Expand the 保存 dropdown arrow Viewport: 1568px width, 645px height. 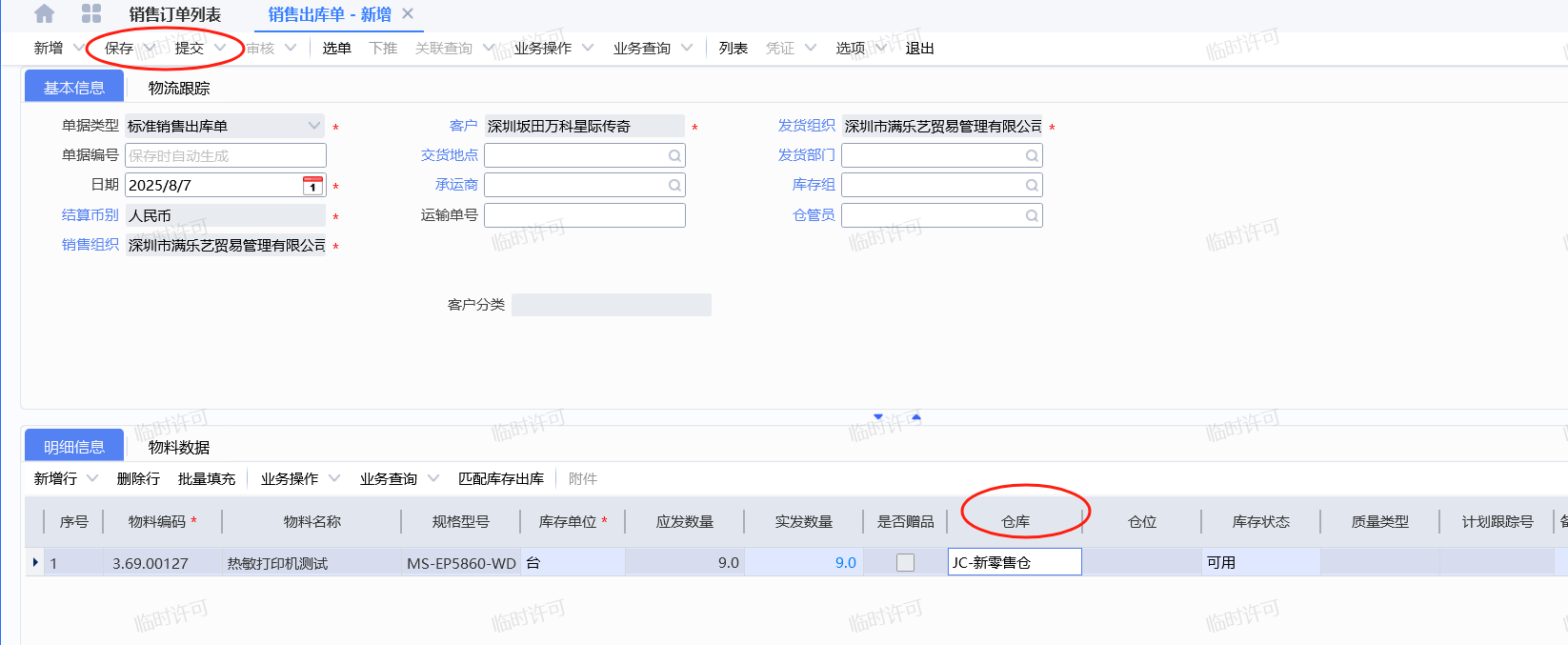(150, 48)
